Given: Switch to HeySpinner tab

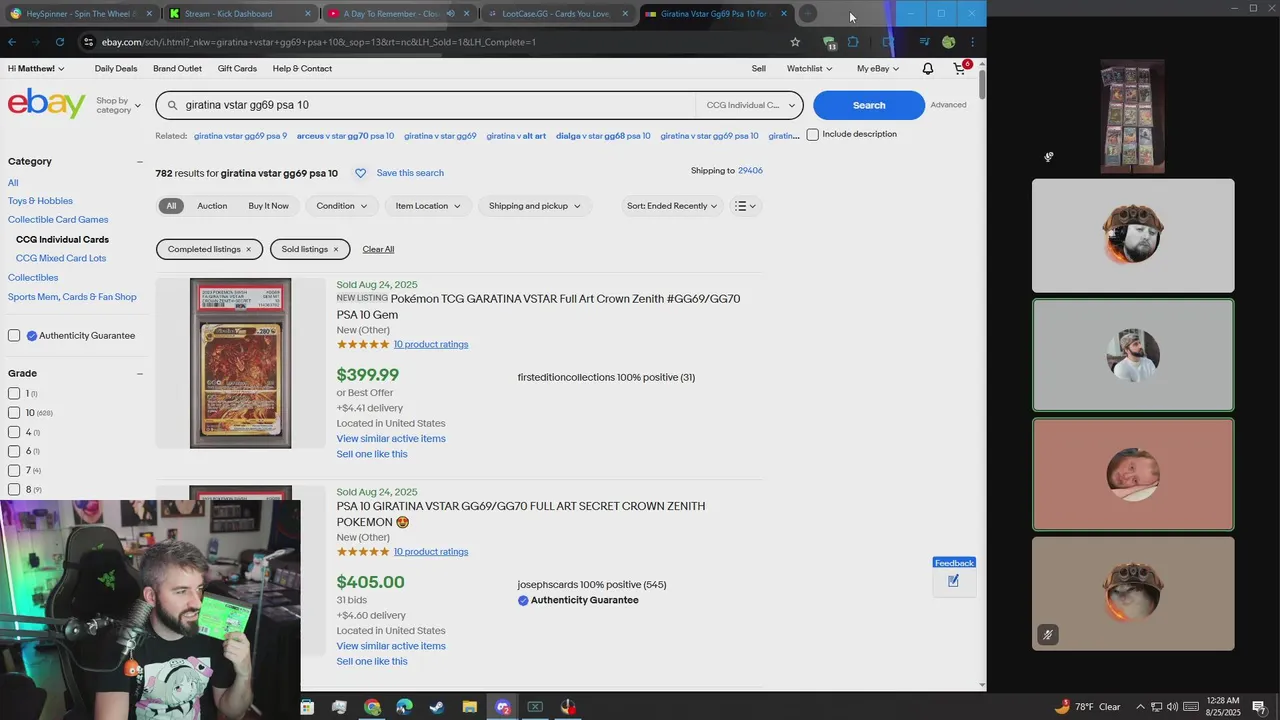Looking at the screenshot, I should (x=81, y=14).
